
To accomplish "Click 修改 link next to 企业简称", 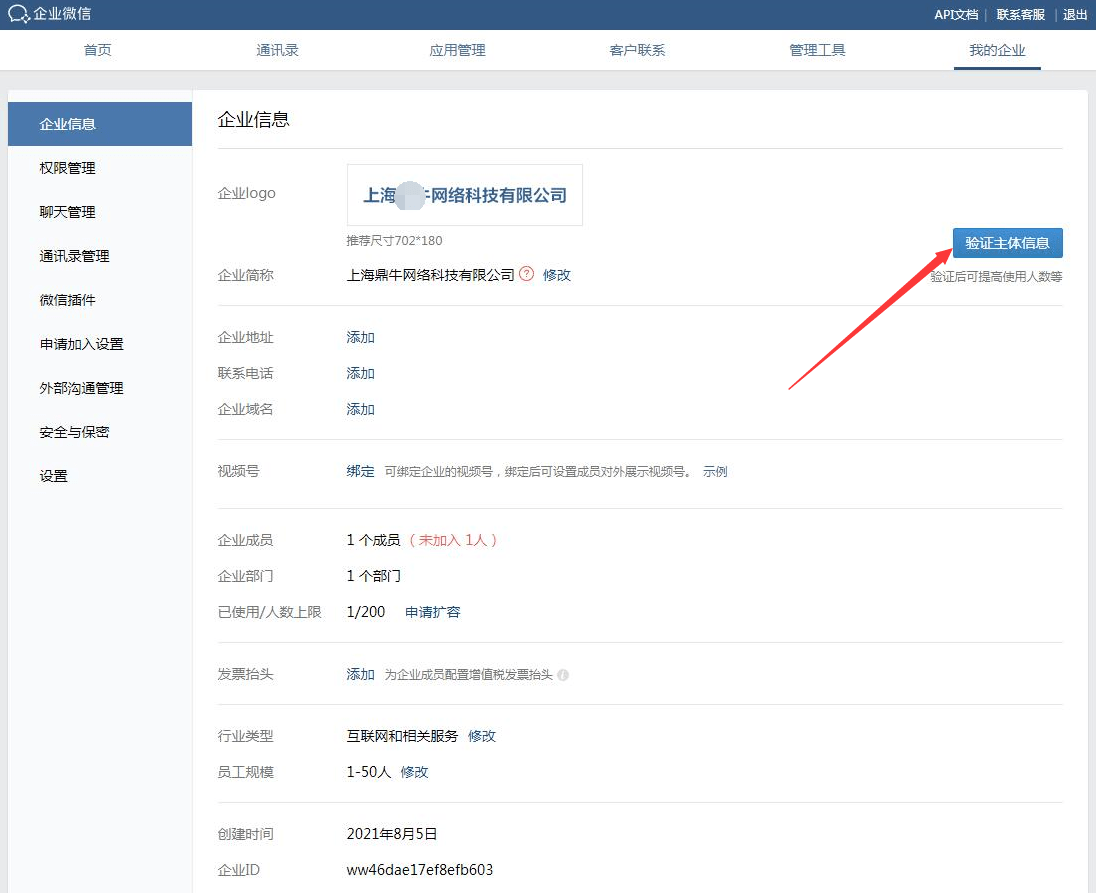I will (557, 275).
